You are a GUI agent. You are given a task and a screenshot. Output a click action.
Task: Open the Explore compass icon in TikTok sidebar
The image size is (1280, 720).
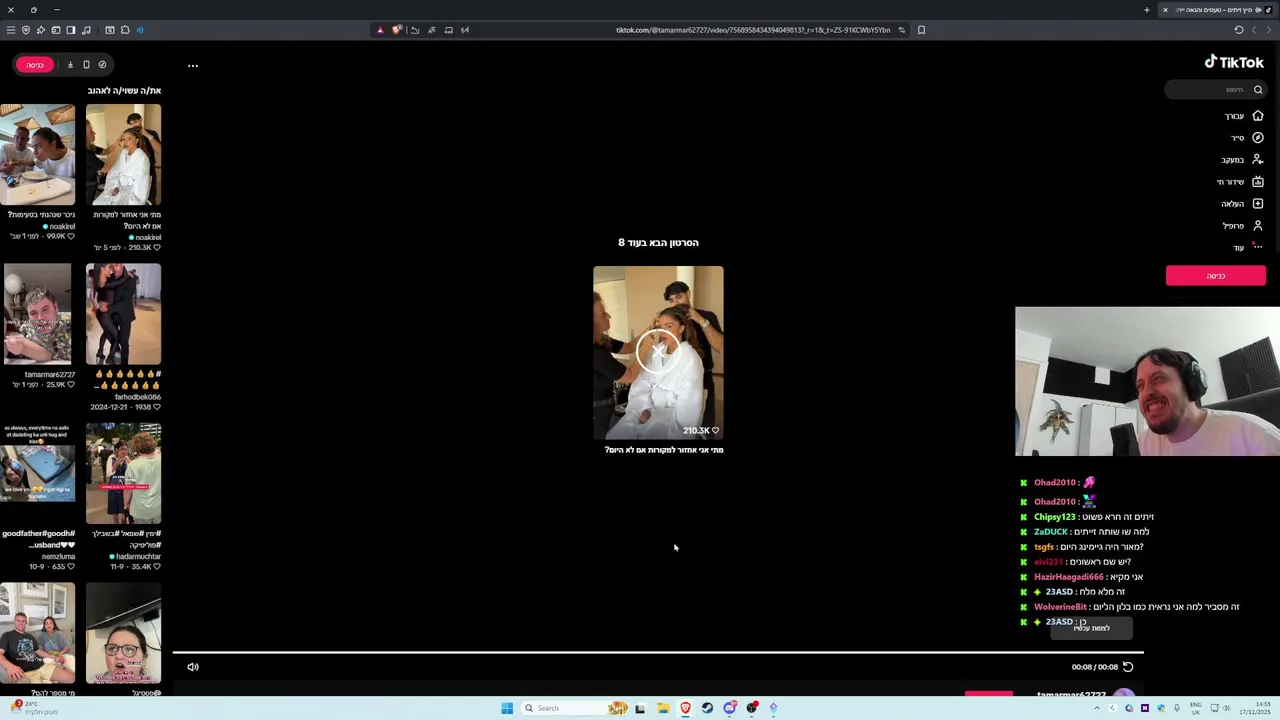click(x=1258, y=138)
